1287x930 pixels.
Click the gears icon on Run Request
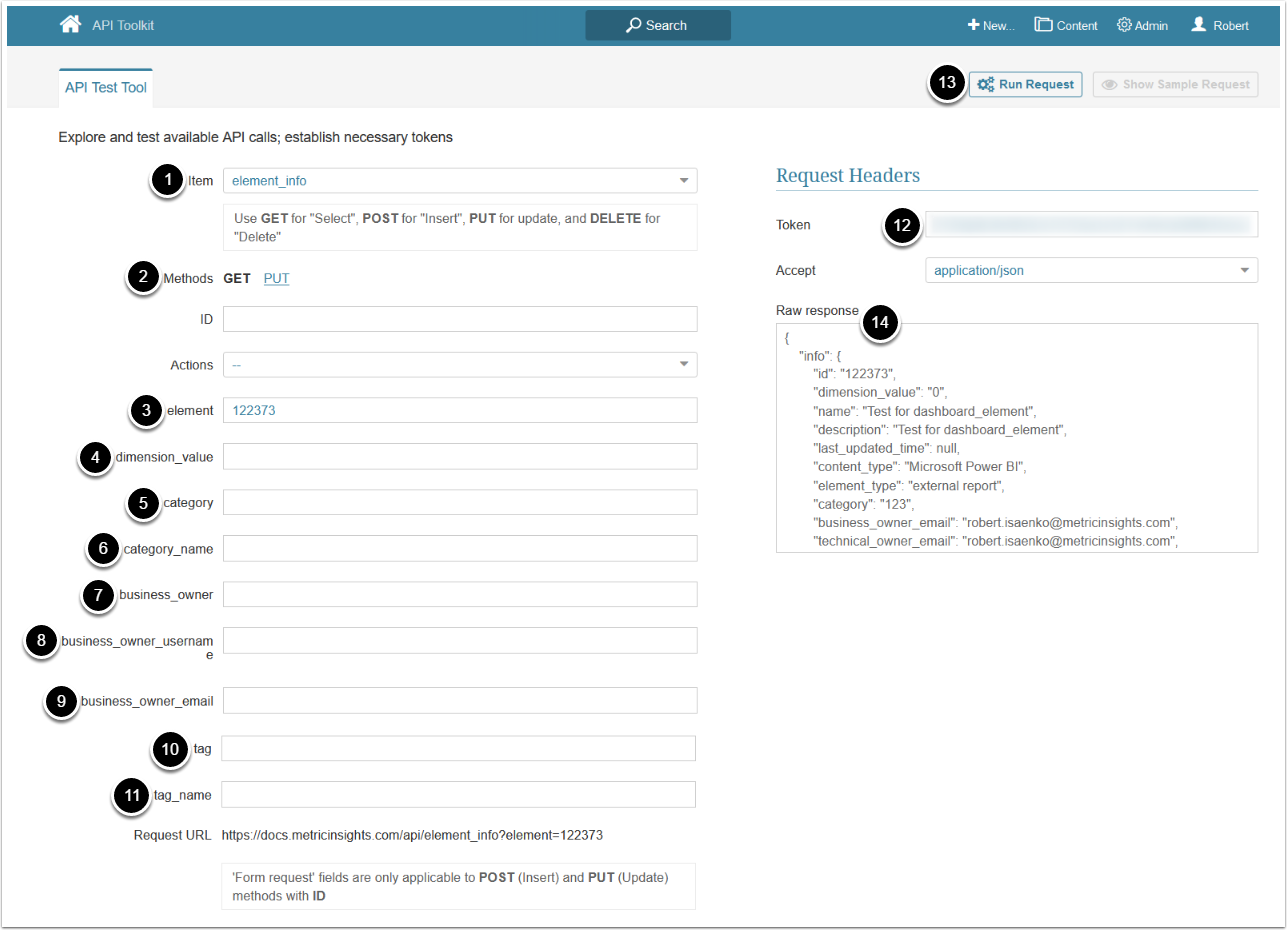985,85
